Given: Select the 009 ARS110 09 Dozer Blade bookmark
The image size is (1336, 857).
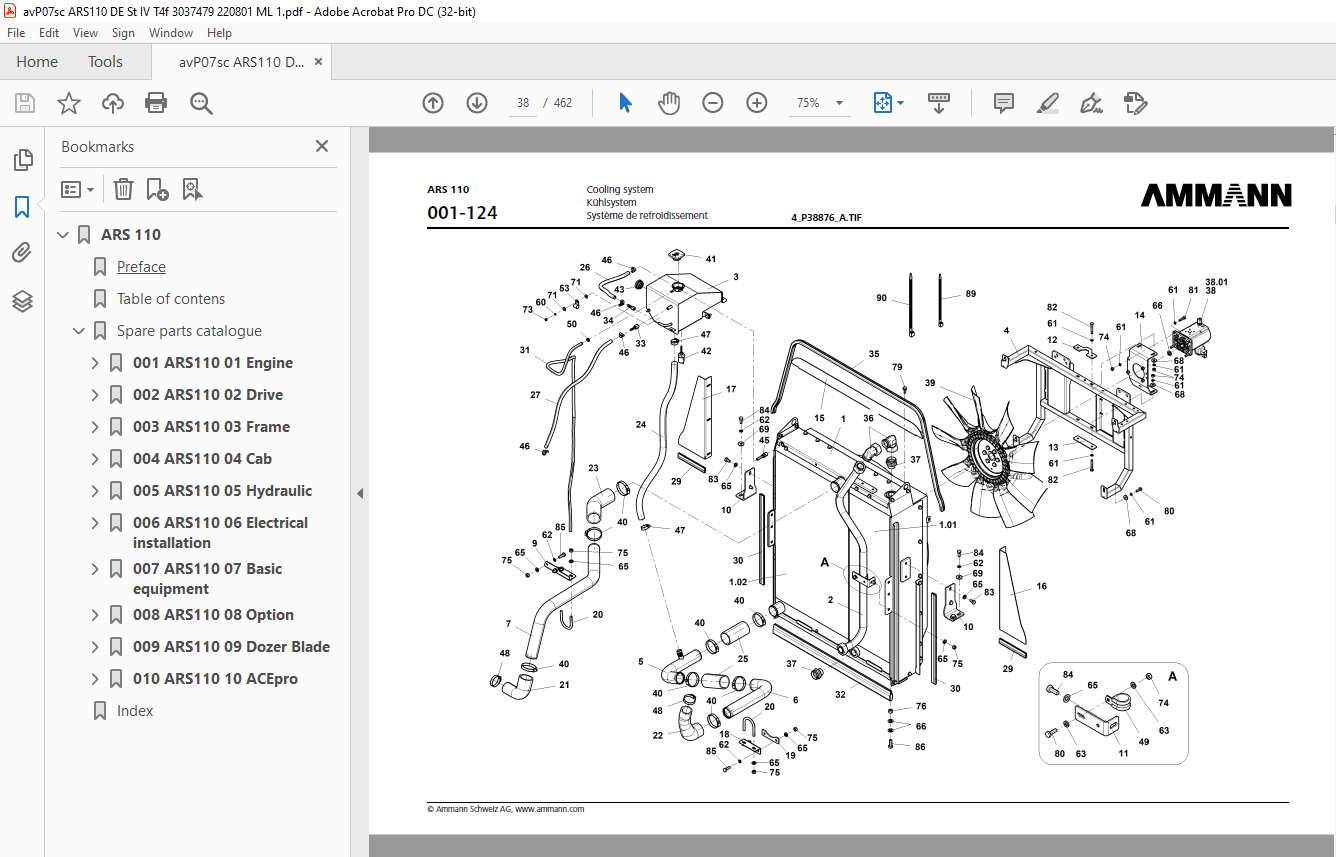Looking at the screenshot, I should coord(231,647).
